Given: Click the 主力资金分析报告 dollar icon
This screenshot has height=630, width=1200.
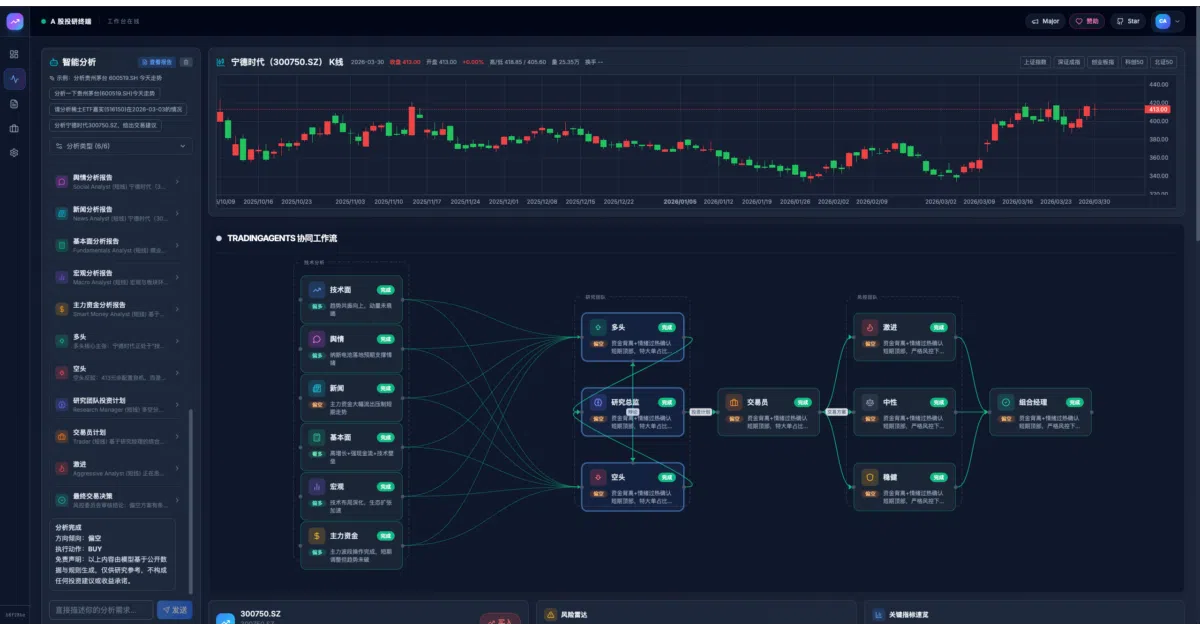Looking at the screenshot, I should pos(62,308).
